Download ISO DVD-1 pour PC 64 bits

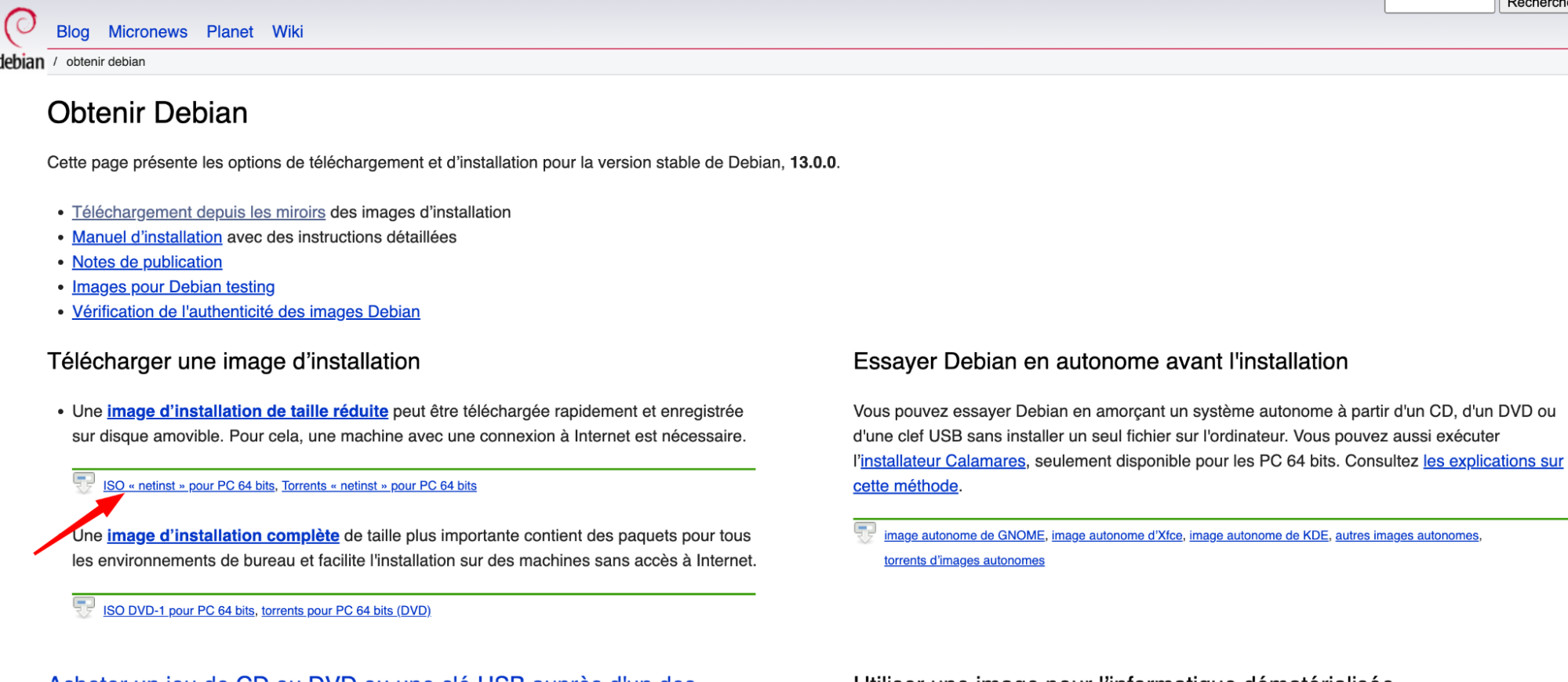pyautogui.click(x=179, y=611)
